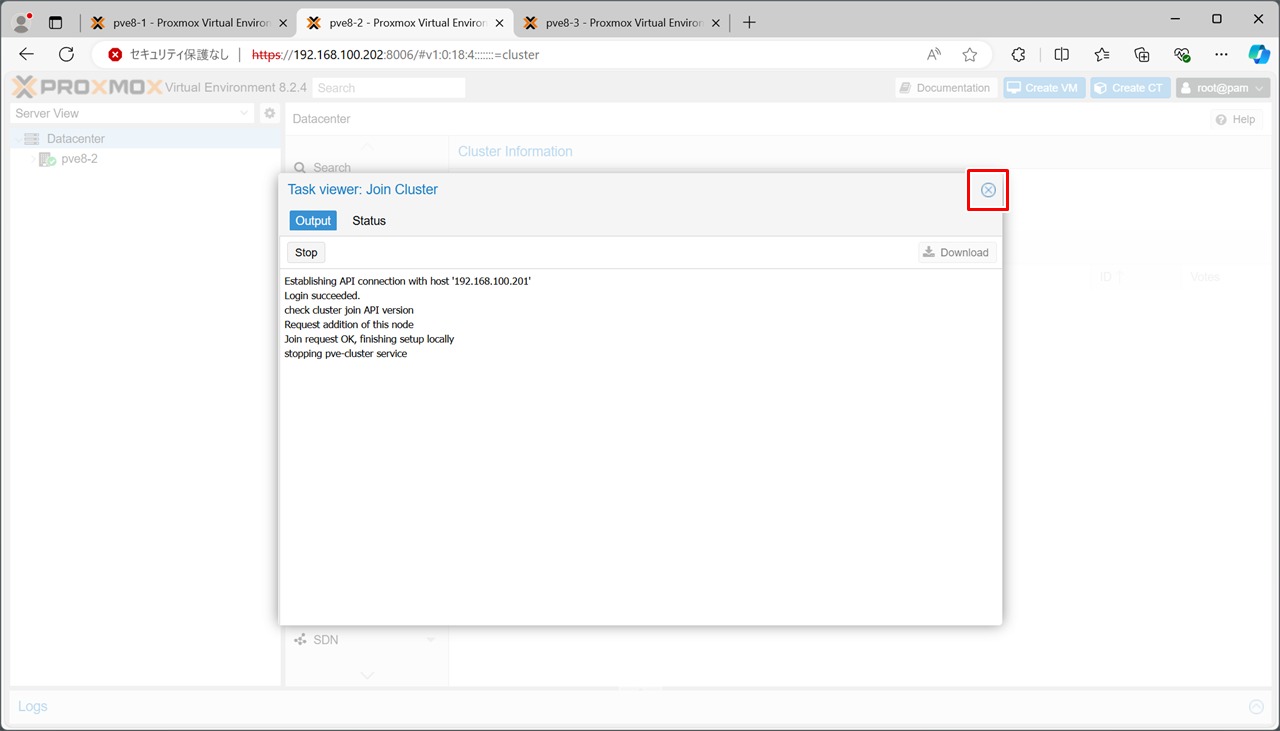Close the pve8-2 browser tab

click(x=499, y=22)
